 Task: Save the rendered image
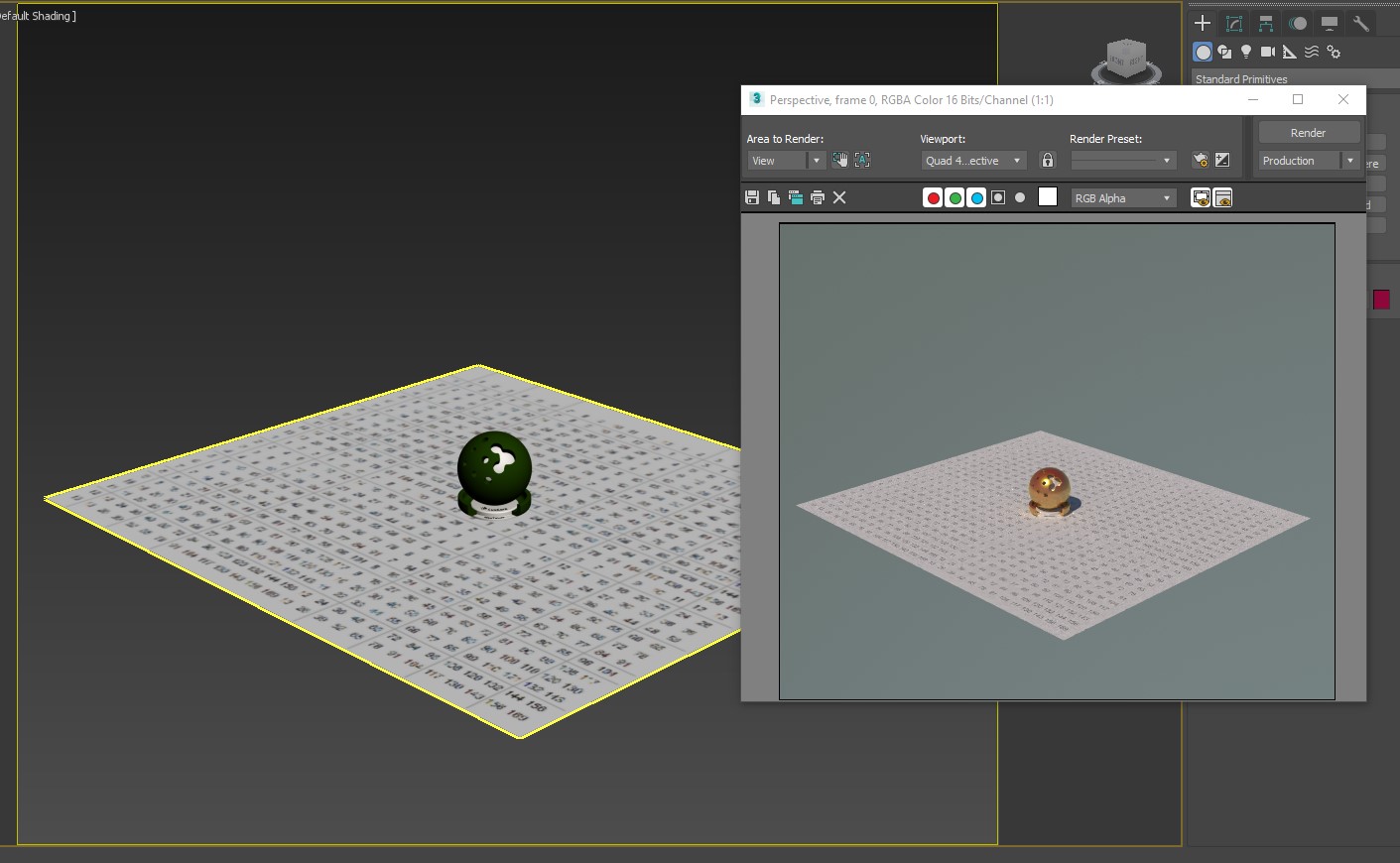tap(752, 197)
